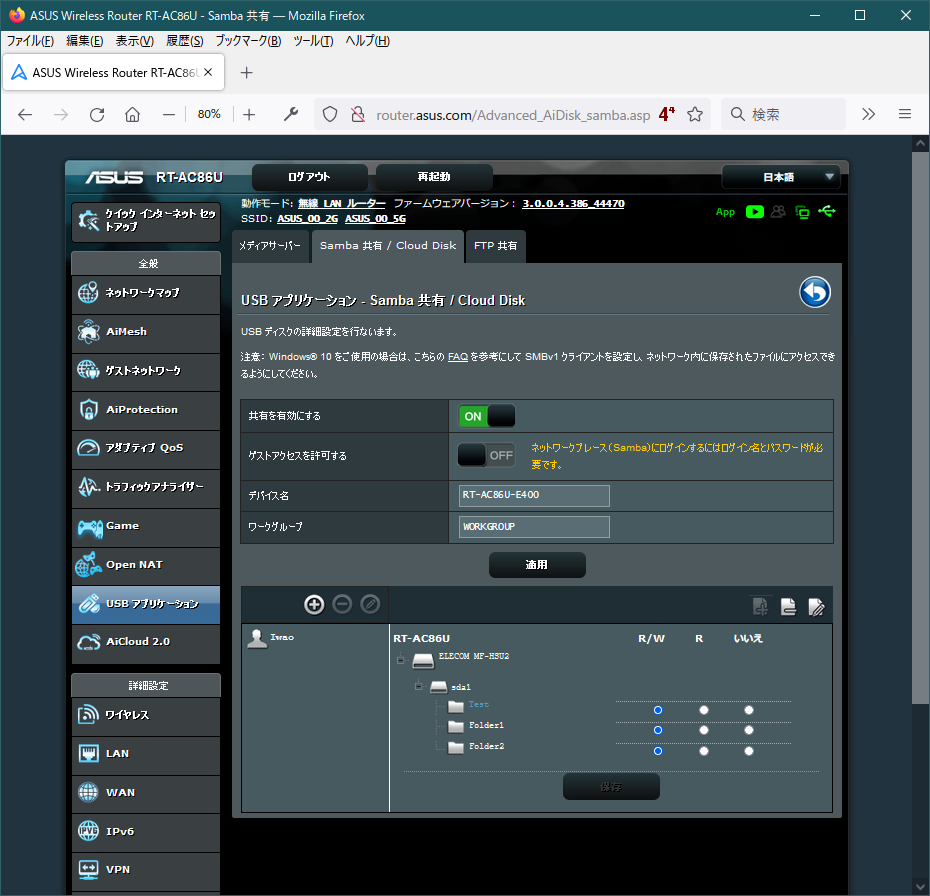
Task: Select いいえ radio for Folder1
Action: [749, 730]
